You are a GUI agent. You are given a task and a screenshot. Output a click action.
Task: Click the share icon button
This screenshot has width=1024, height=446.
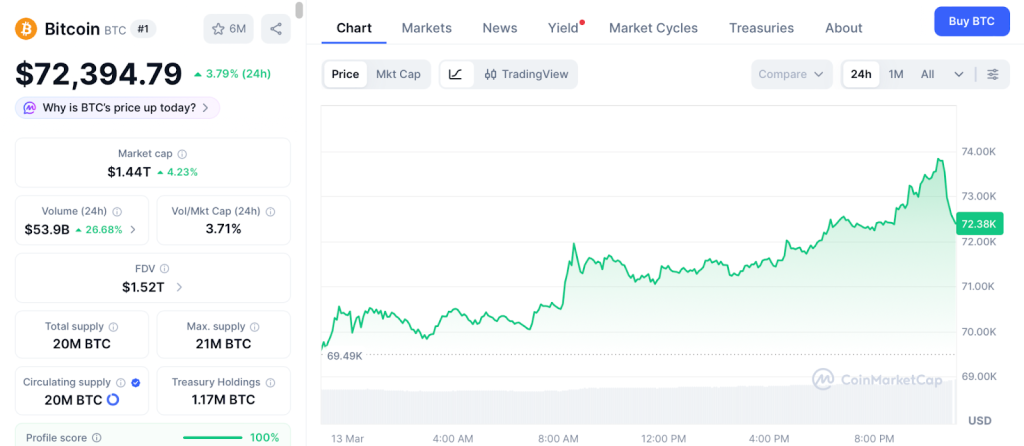click(x=276, y=29)
